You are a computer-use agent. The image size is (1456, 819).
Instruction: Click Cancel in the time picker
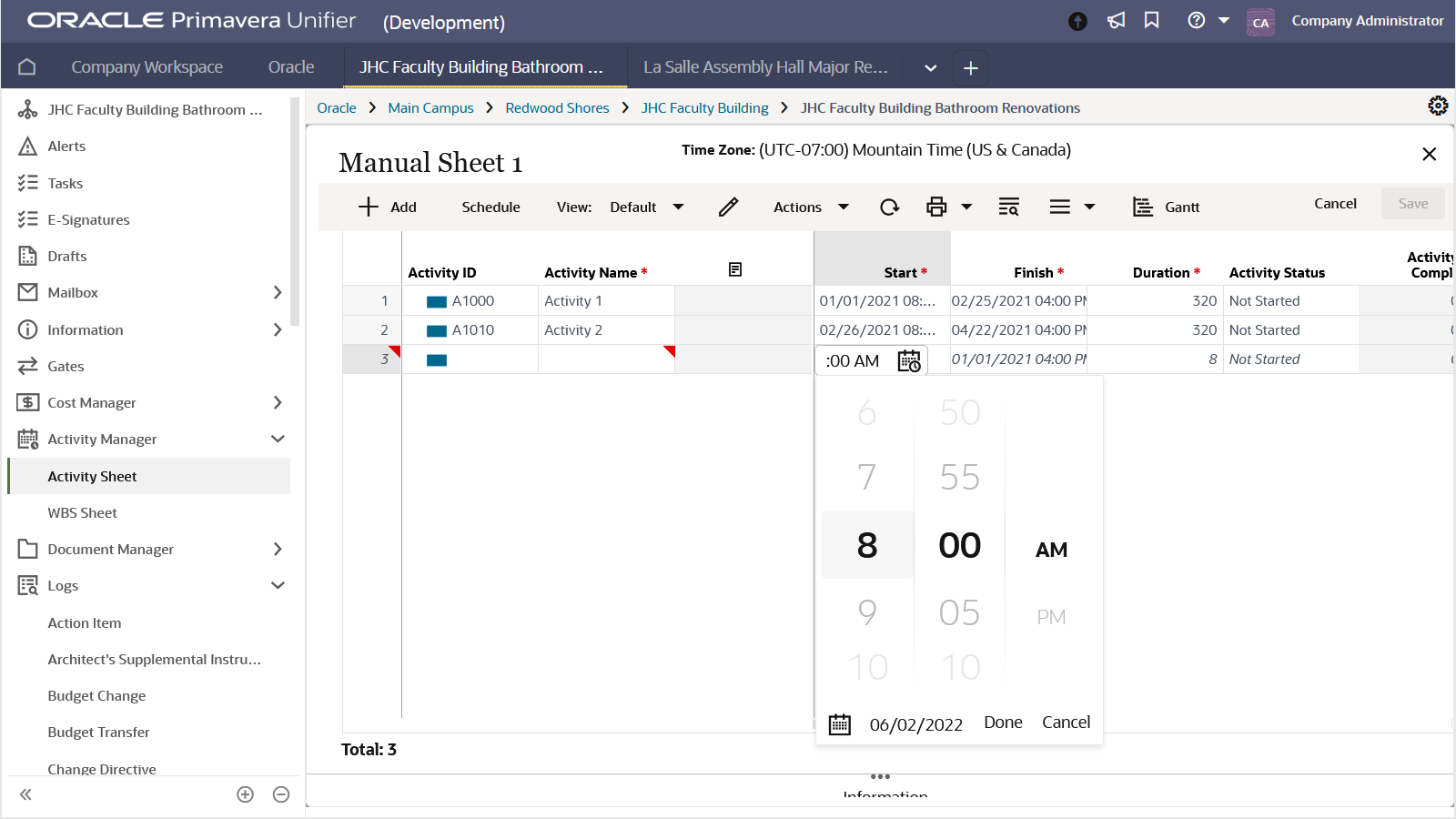[1066, 722]
